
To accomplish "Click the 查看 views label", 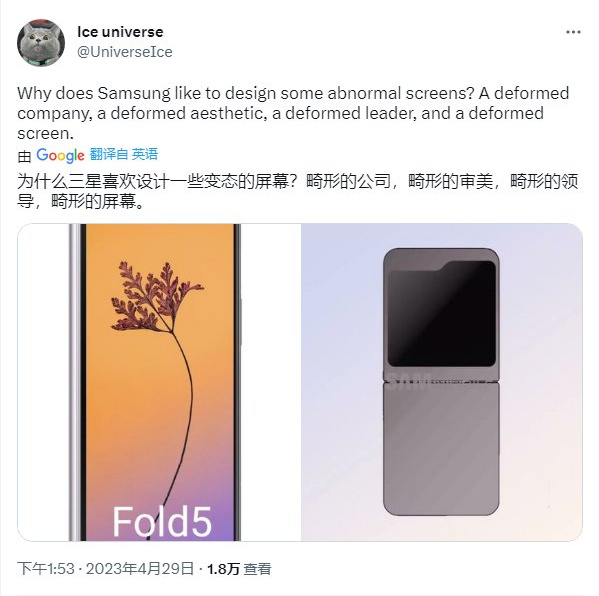I will pyautogui.click(x=257, y=569).
